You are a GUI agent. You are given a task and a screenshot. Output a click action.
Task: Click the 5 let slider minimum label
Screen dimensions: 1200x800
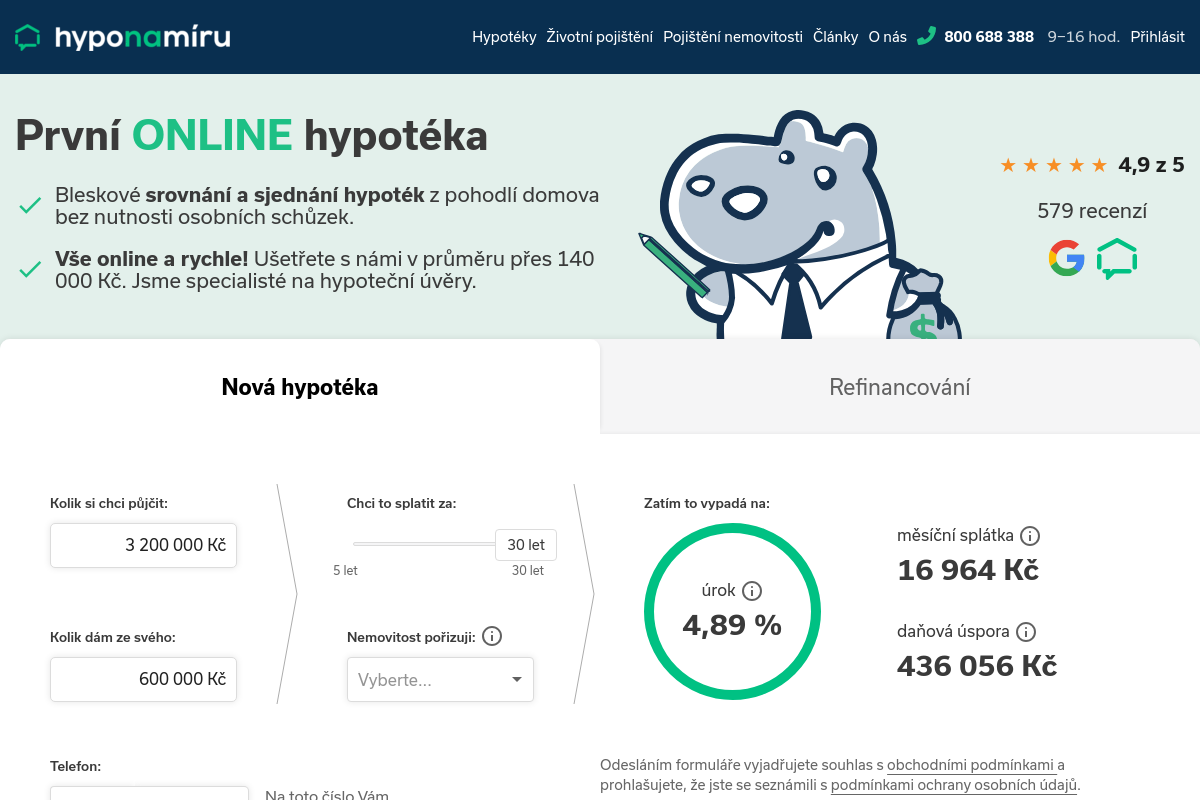click(345, 571)
